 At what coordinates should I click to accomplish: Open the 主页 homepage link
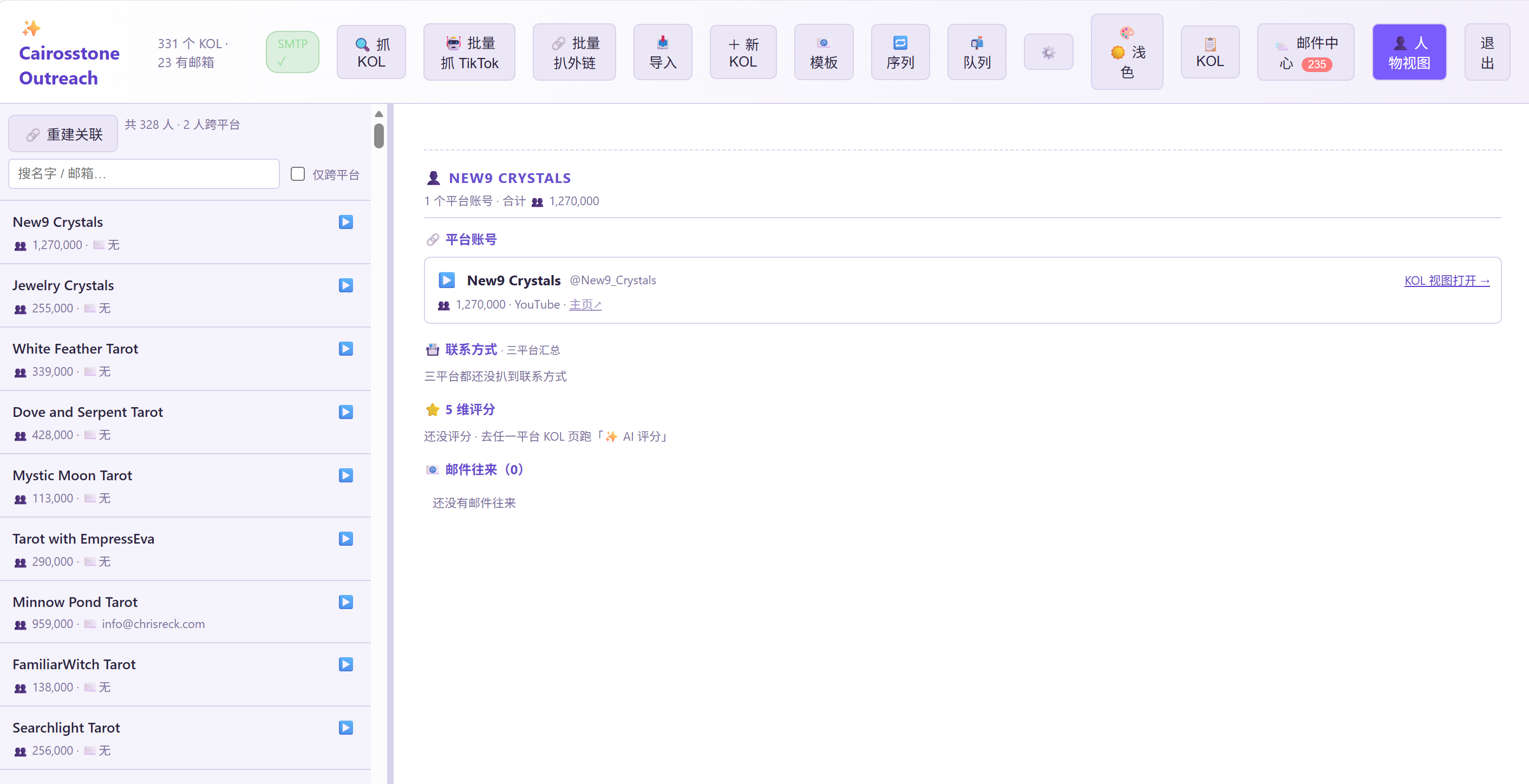tap(585, 304)
